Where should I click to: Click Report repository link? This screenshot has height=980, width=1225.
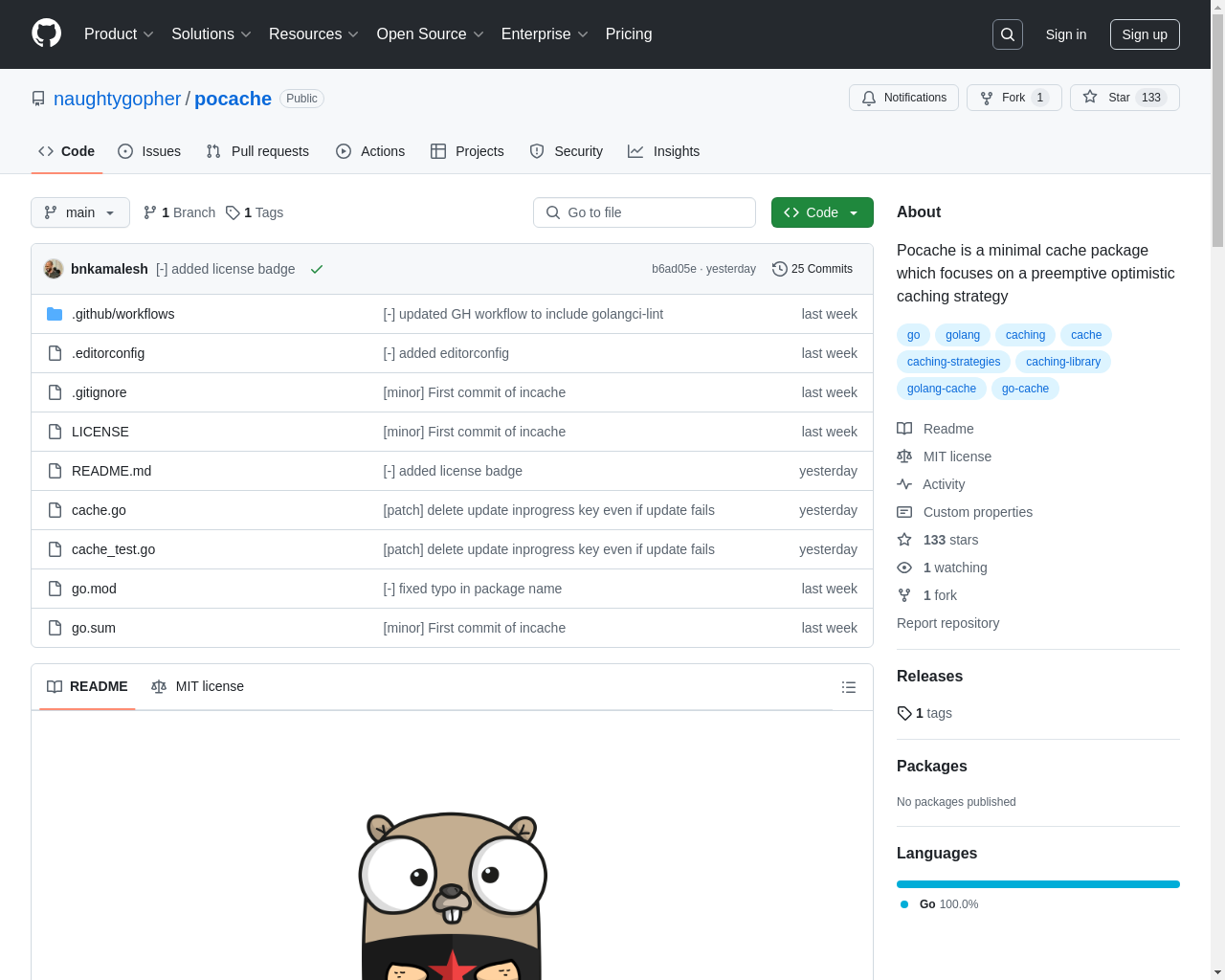click(x=947, y=623)
